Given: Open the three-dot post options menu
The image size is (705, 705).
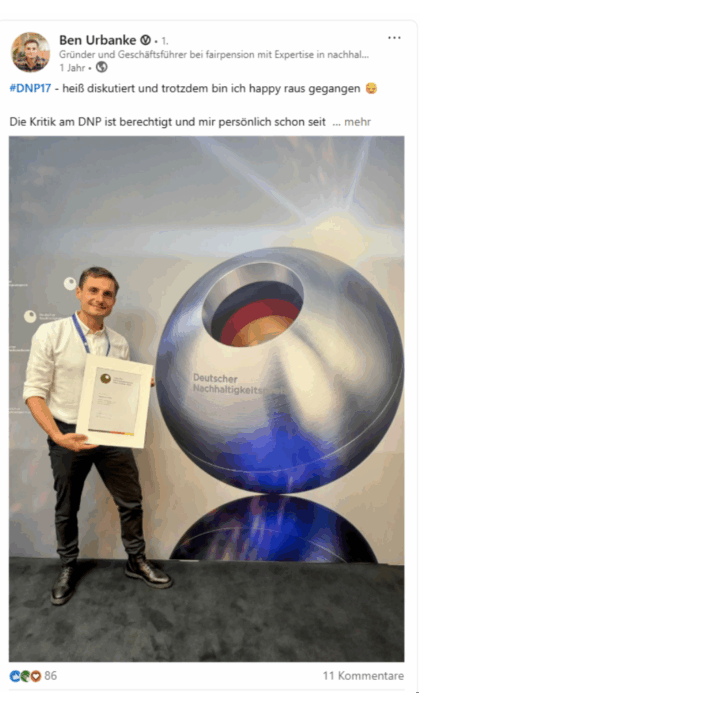Looking at the screenshot, I should click(394, 38).
